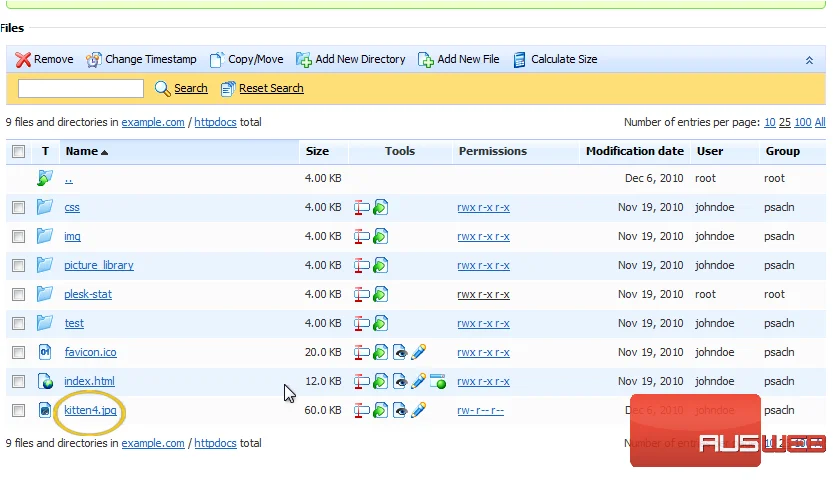Open the kitten4.jpg file link
Screen dimensions: 840x480
90,410
